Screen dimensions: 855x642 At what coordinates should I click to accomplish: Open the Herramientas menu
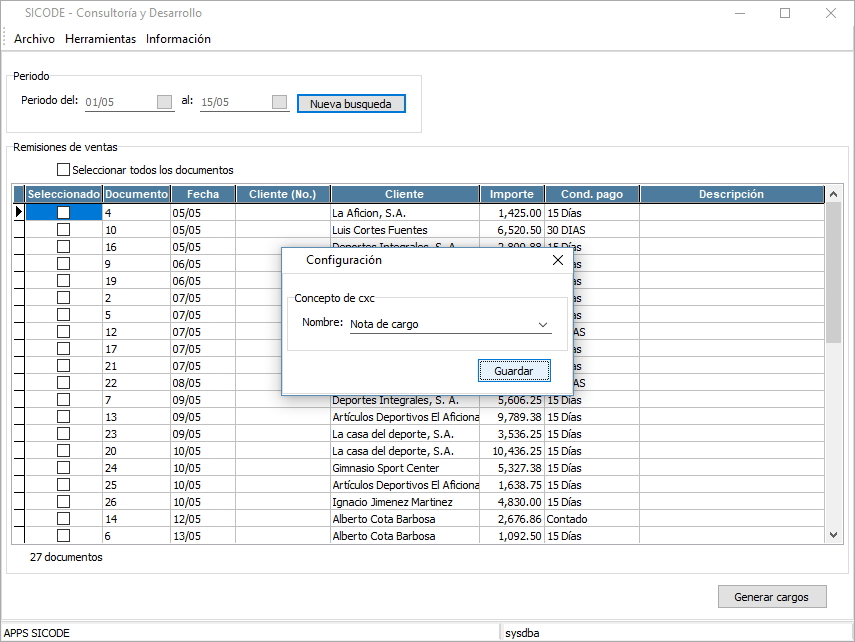point(100,39)
